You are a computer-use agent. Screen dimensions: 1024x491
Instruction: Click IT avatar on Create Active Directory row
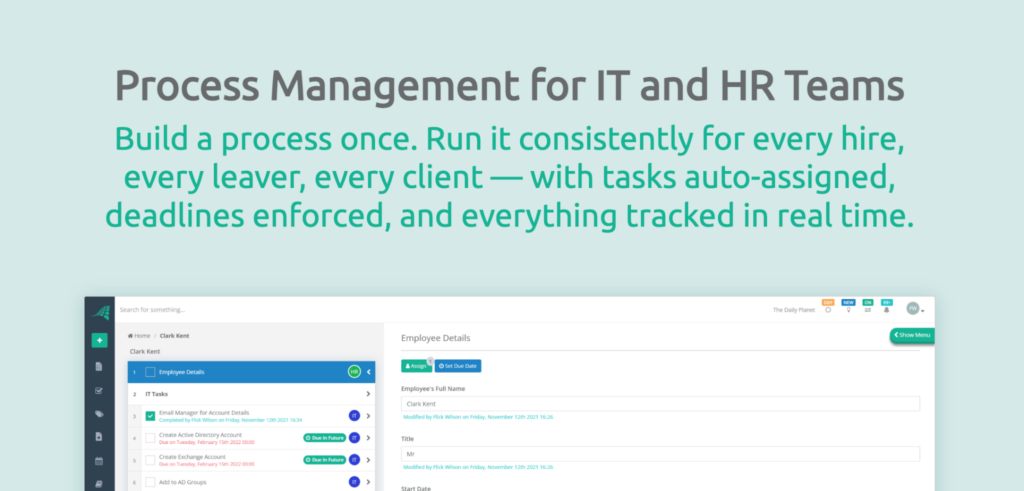pyautogui.click(x=355, y=437)
